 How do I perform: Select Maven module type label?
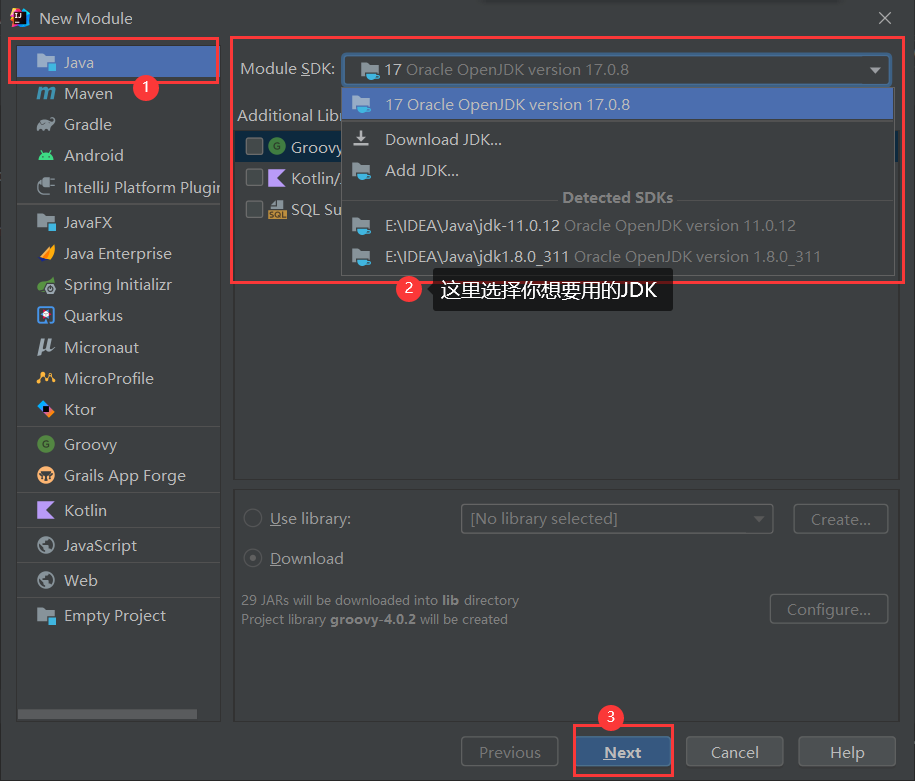coord(88,93)
